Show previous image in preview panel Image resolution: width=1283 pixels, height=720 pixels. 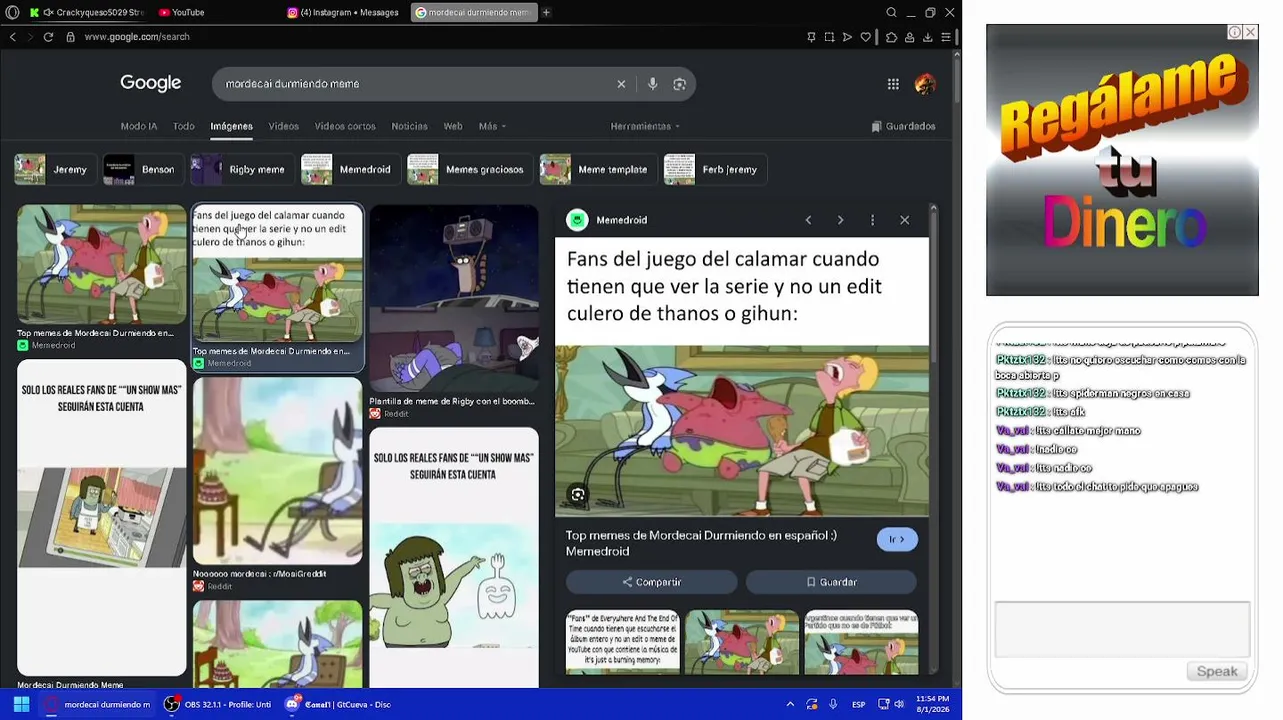[808, 220]
